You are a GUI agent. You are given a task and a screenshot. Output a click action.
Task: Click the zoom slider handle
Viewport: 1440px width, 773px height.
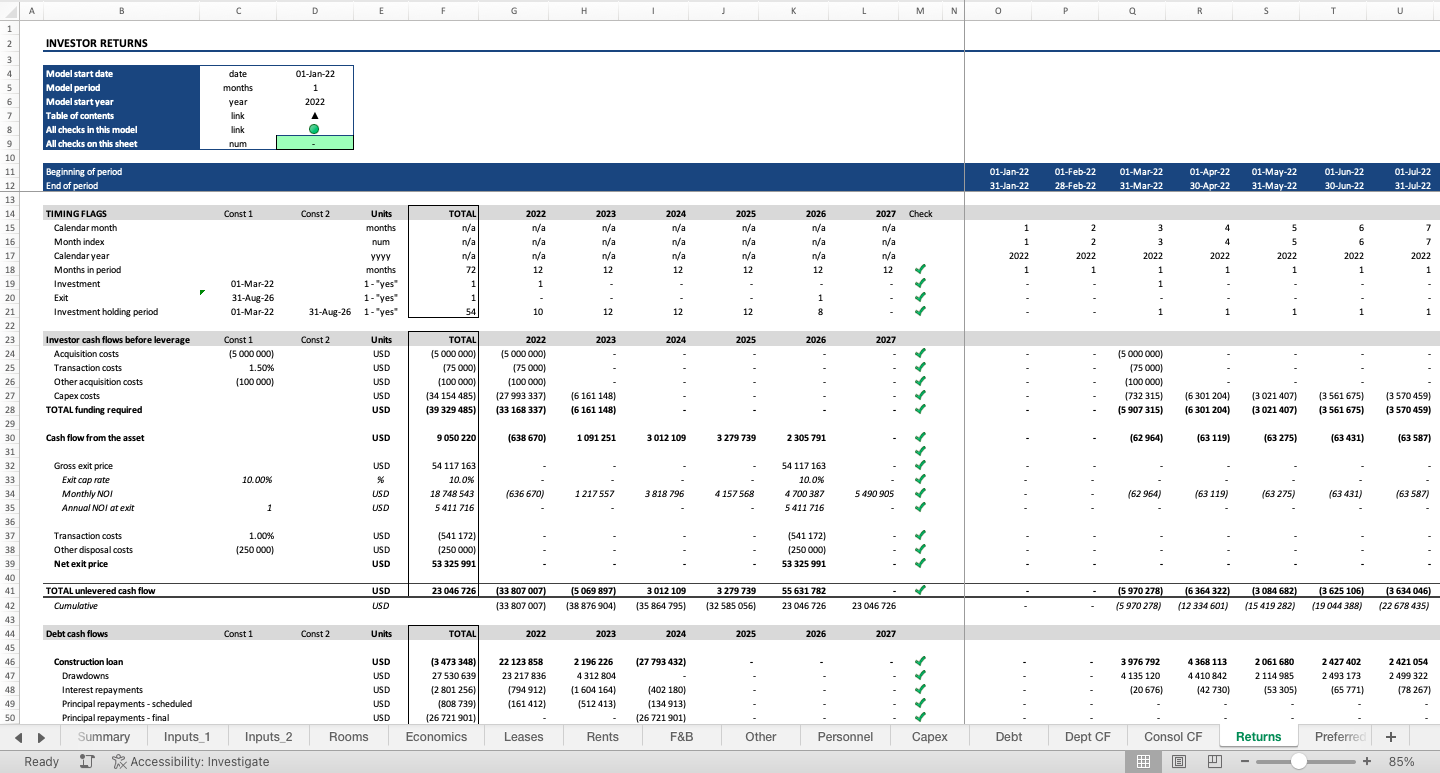pos(1301,761)
